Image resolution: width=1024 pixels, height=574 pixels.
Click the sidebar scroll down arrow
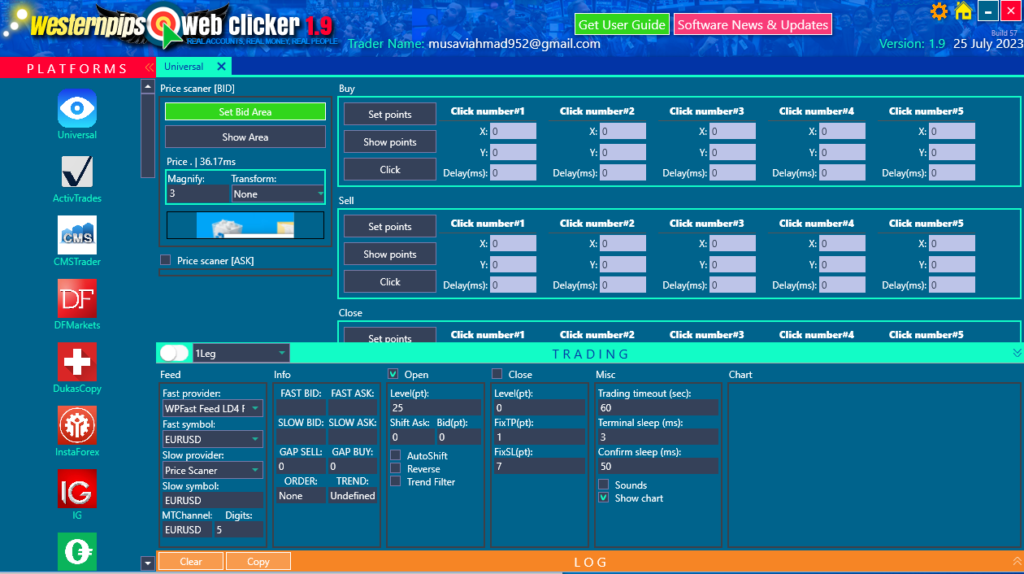tap(148, 562)
